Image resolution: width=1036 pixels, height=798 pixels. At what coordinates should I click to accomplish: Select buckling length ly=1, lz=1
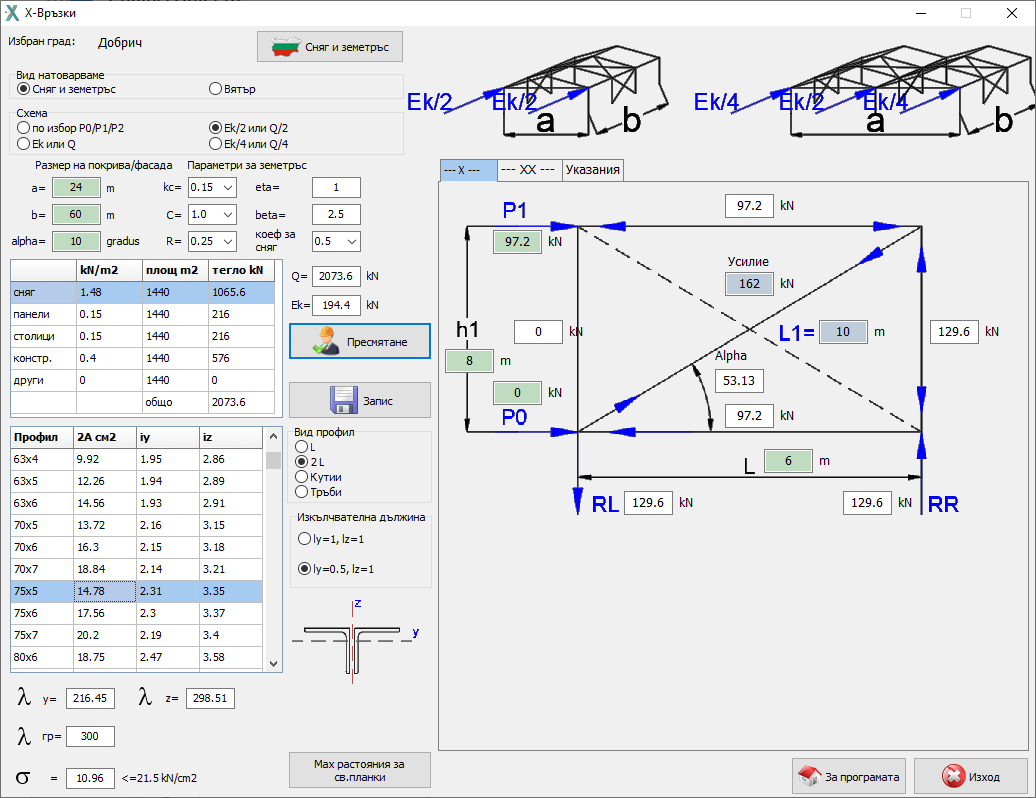coord(304,539)
